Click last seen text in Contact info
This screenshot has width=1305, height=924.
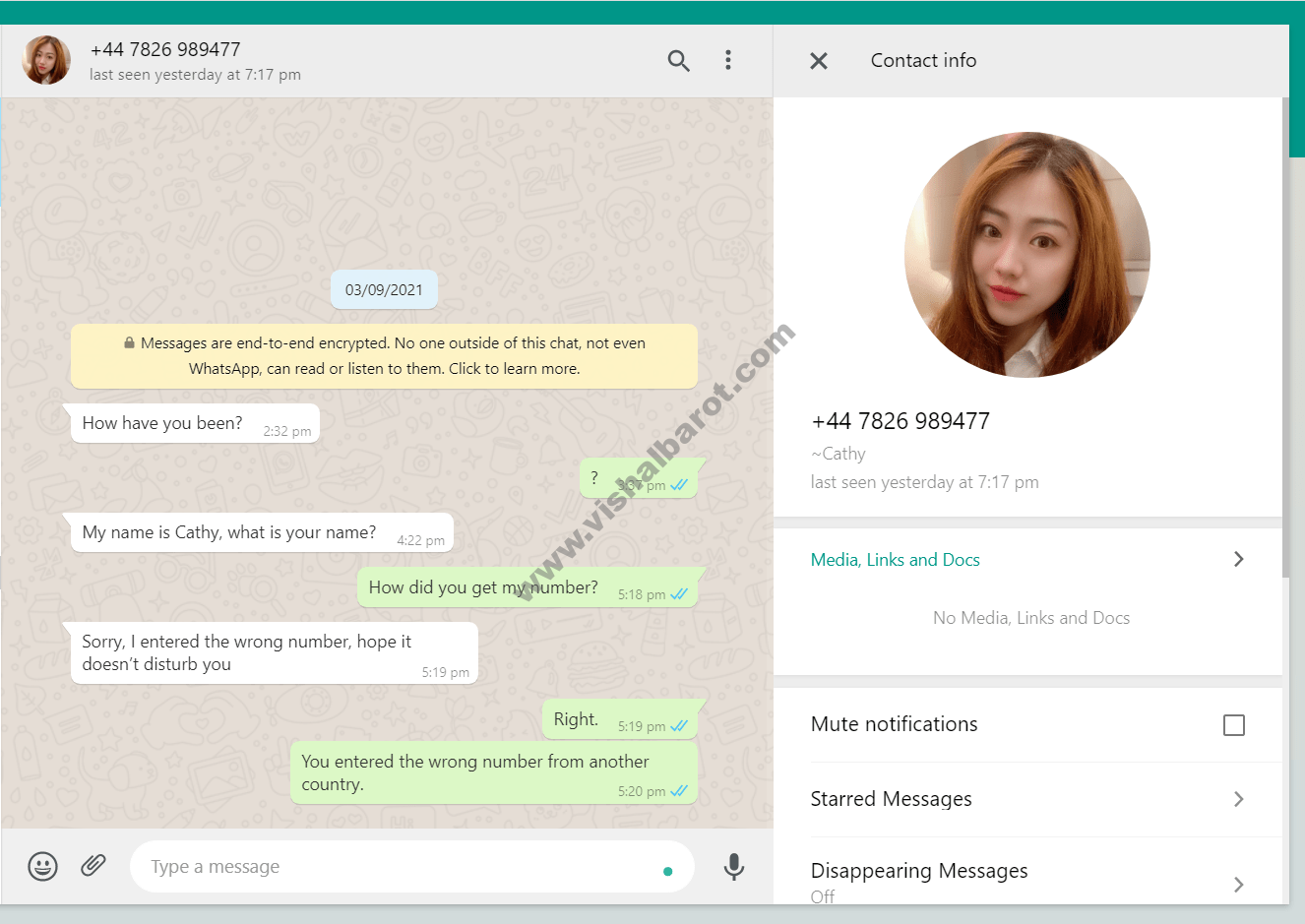(925, 482)
